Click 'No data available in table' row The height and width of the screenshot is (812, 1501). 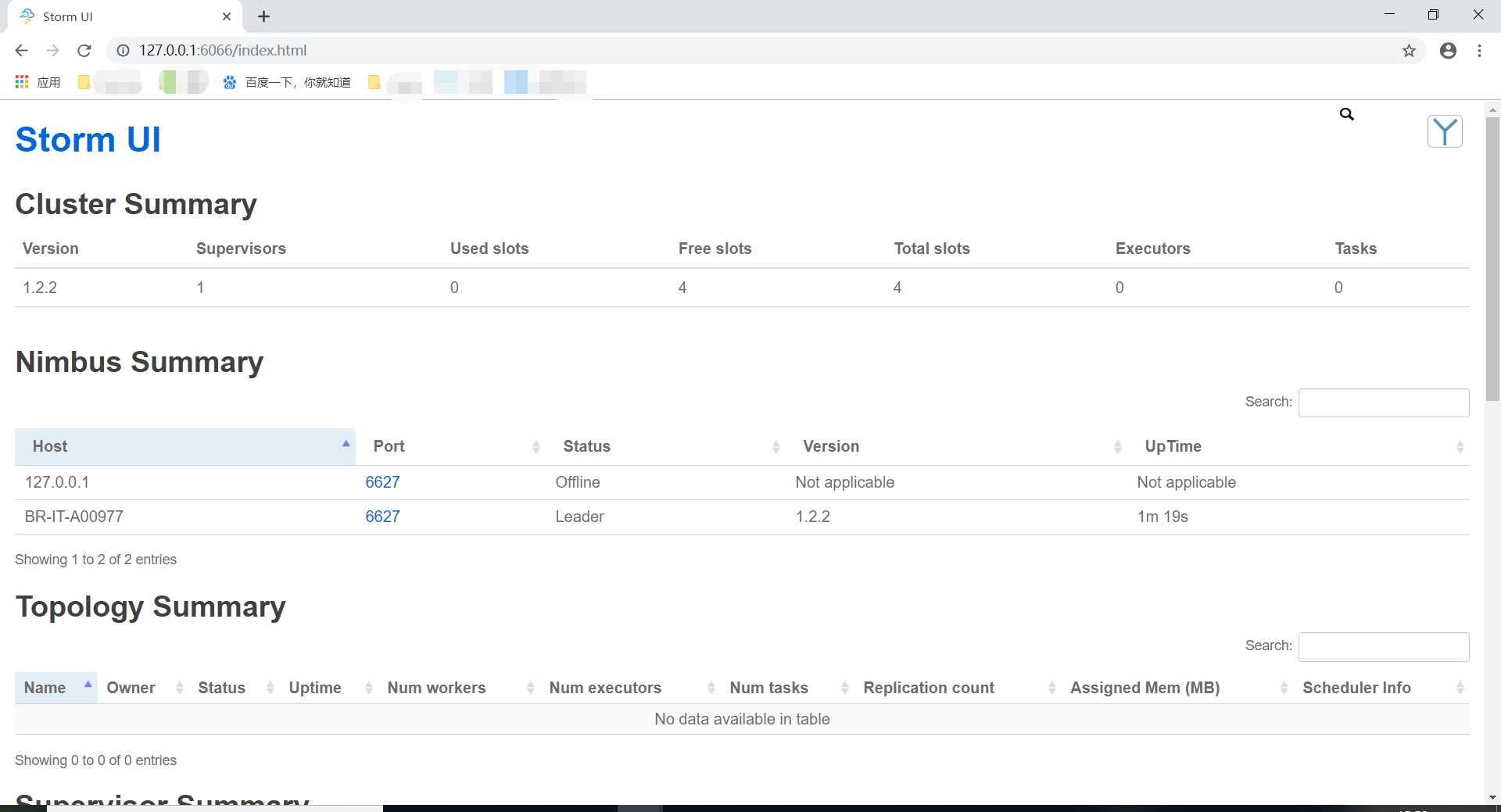pos(742,719)
